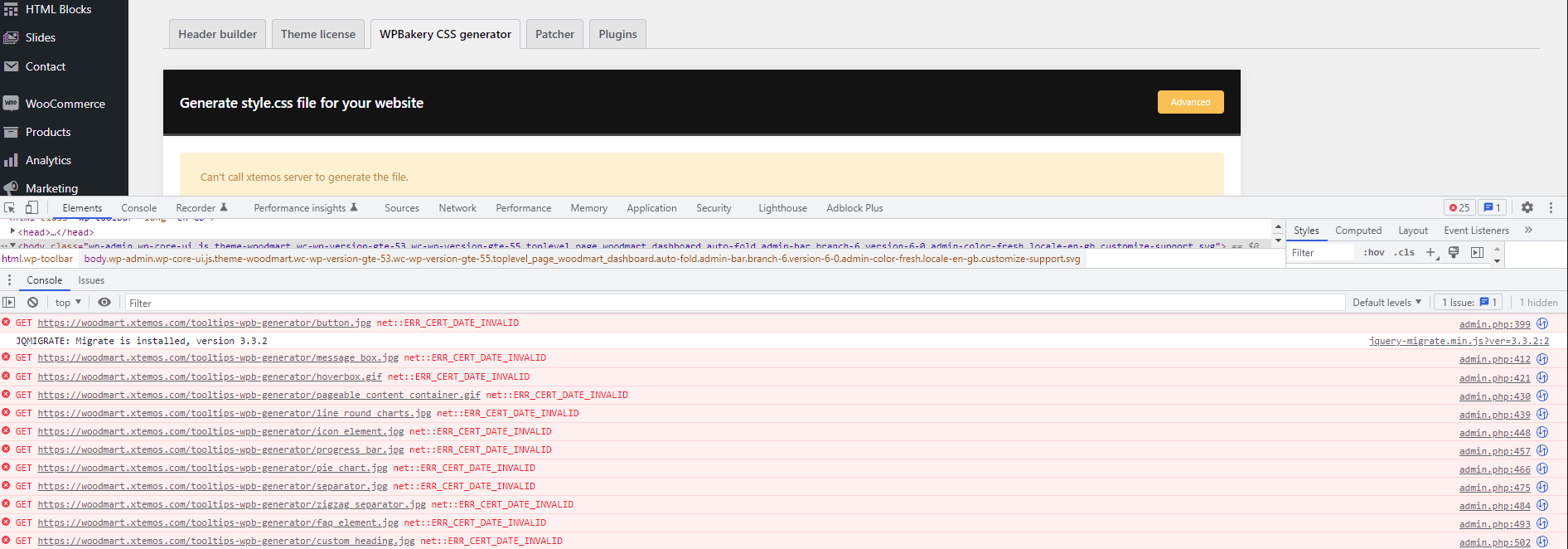Open the admin.php:421 source link

click(1494, 377)
